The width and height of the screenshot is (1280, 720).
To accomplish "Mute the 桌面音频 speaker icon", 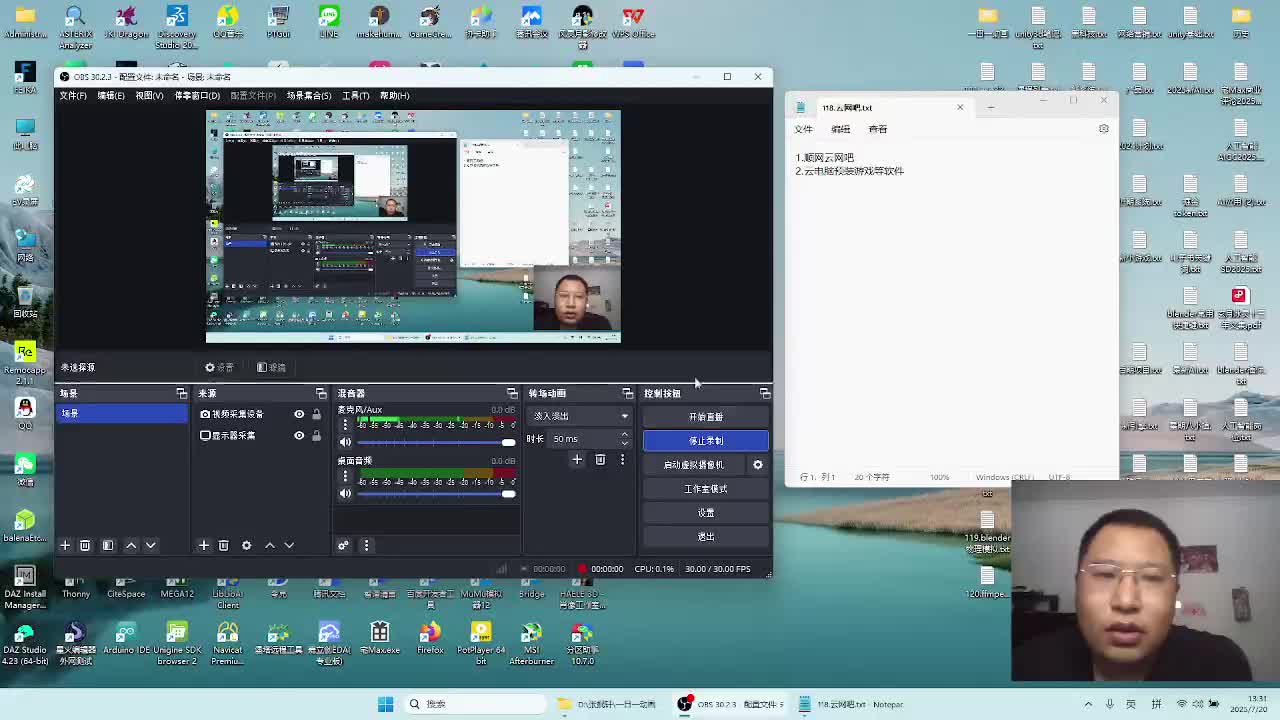I will coord(345,493).
